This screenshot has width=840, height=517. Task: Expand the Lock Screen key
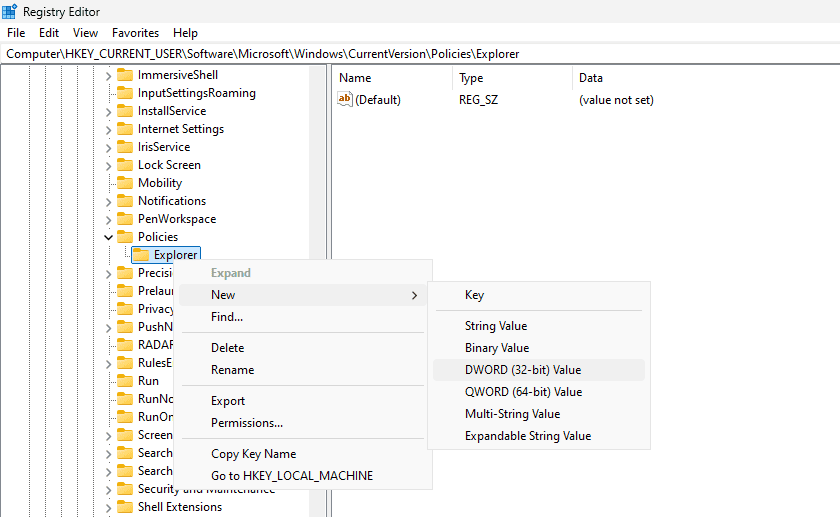tap(108, 166)
